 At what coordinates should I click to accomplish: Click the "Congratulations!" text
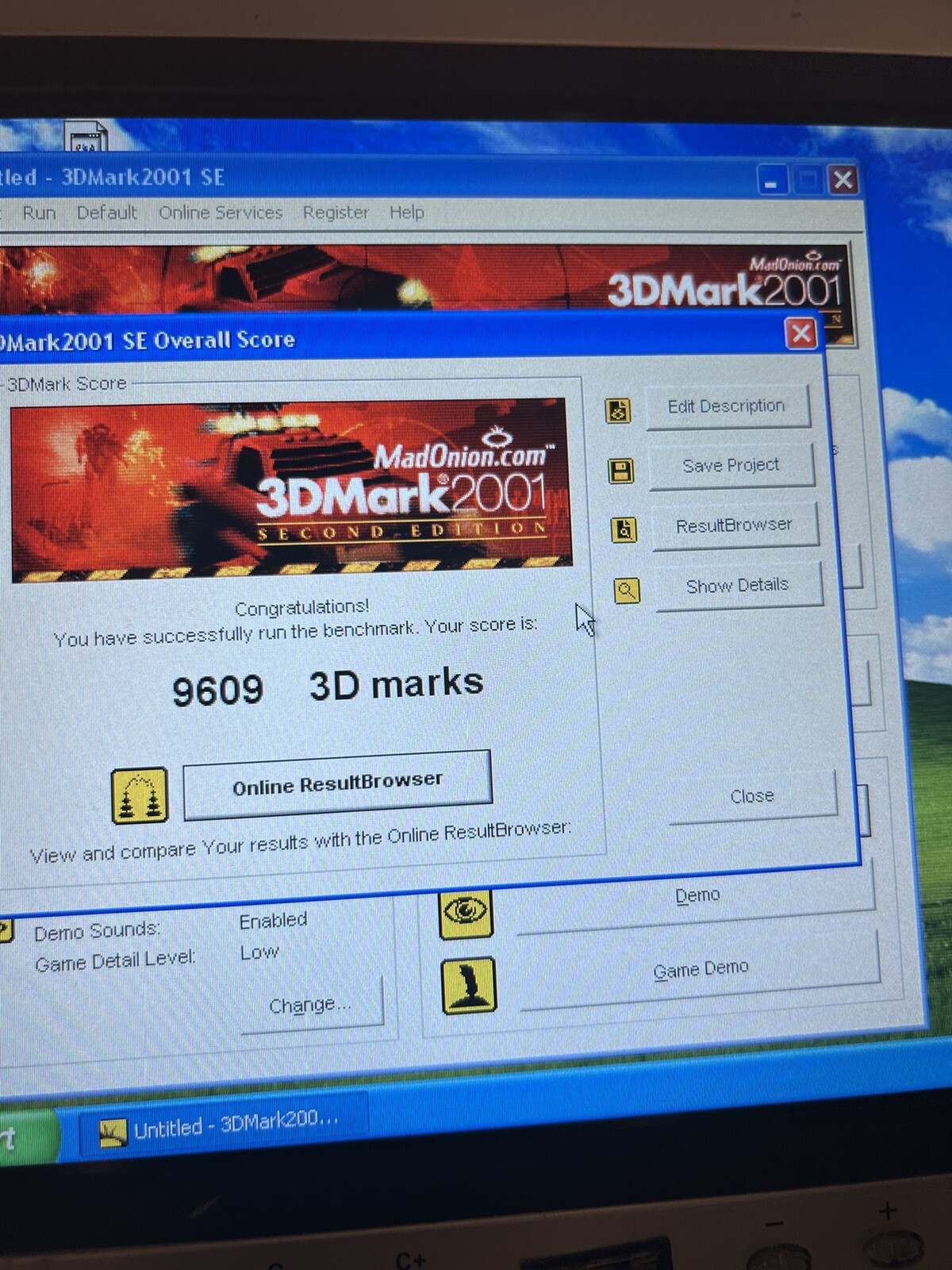pos(301,608)
